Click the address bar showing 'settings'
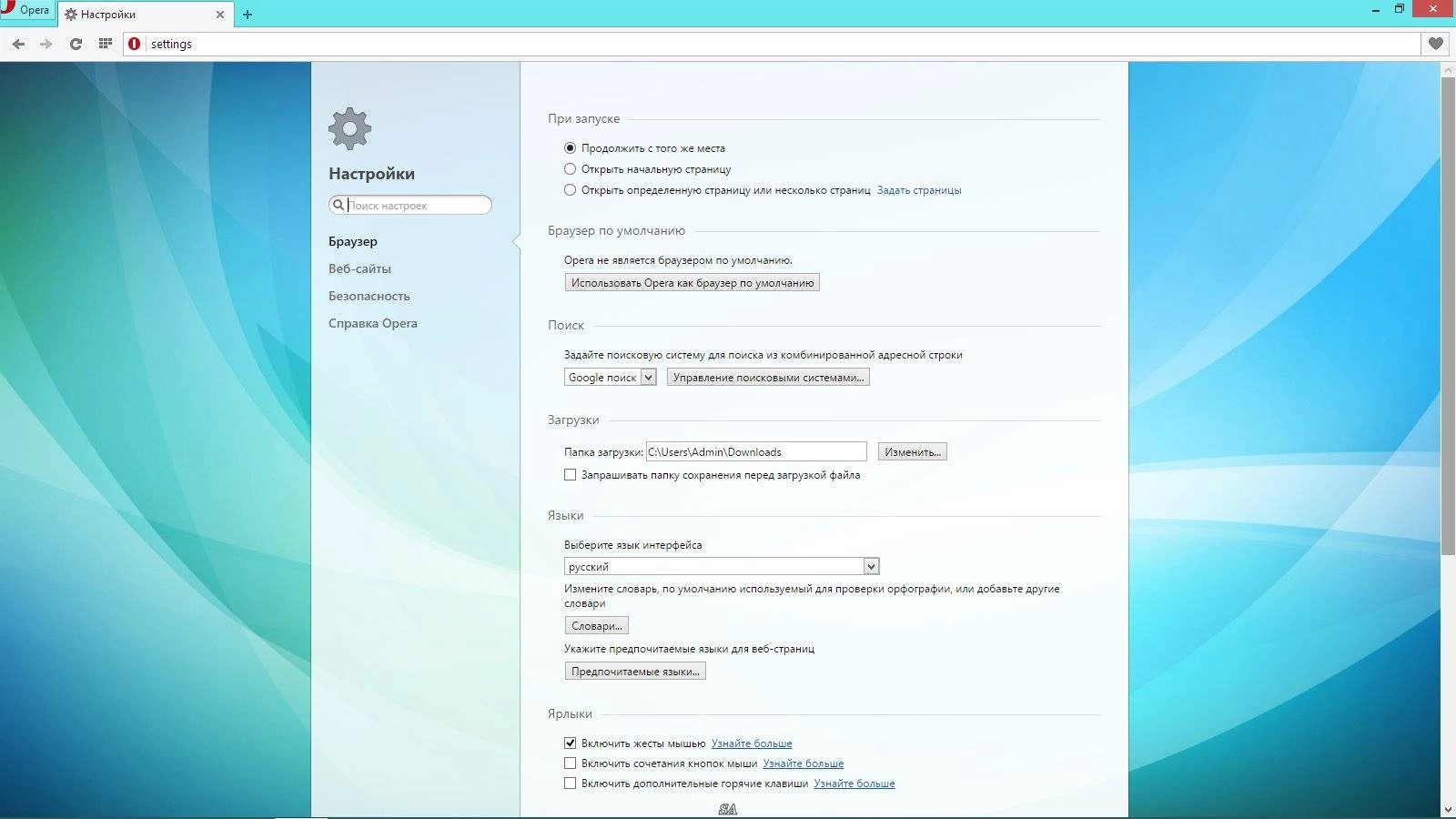This screenshot has width=1456, height=819. (x=772, y=44)
